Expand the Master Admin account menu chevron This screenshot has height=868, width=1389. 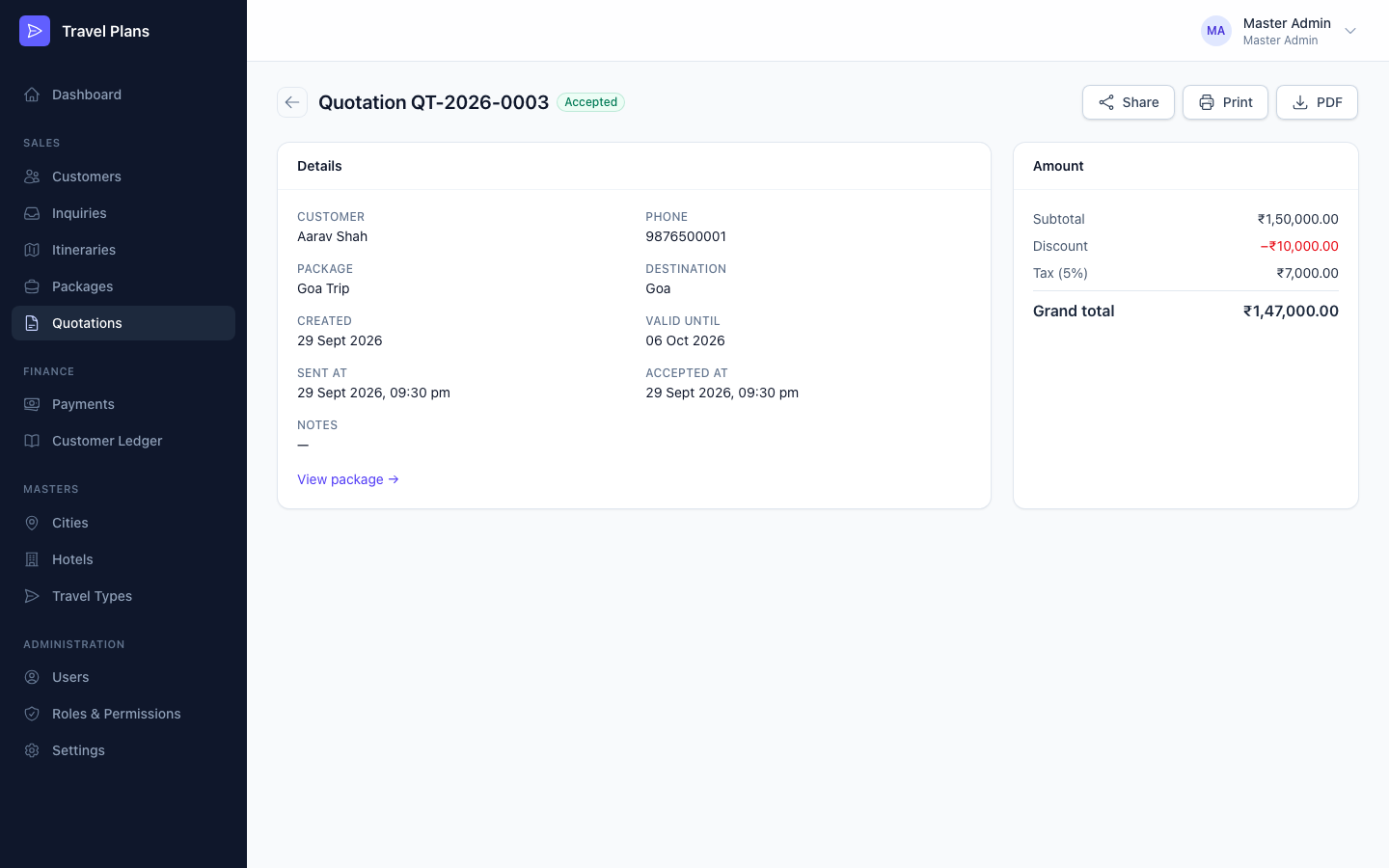(1350, 31)
